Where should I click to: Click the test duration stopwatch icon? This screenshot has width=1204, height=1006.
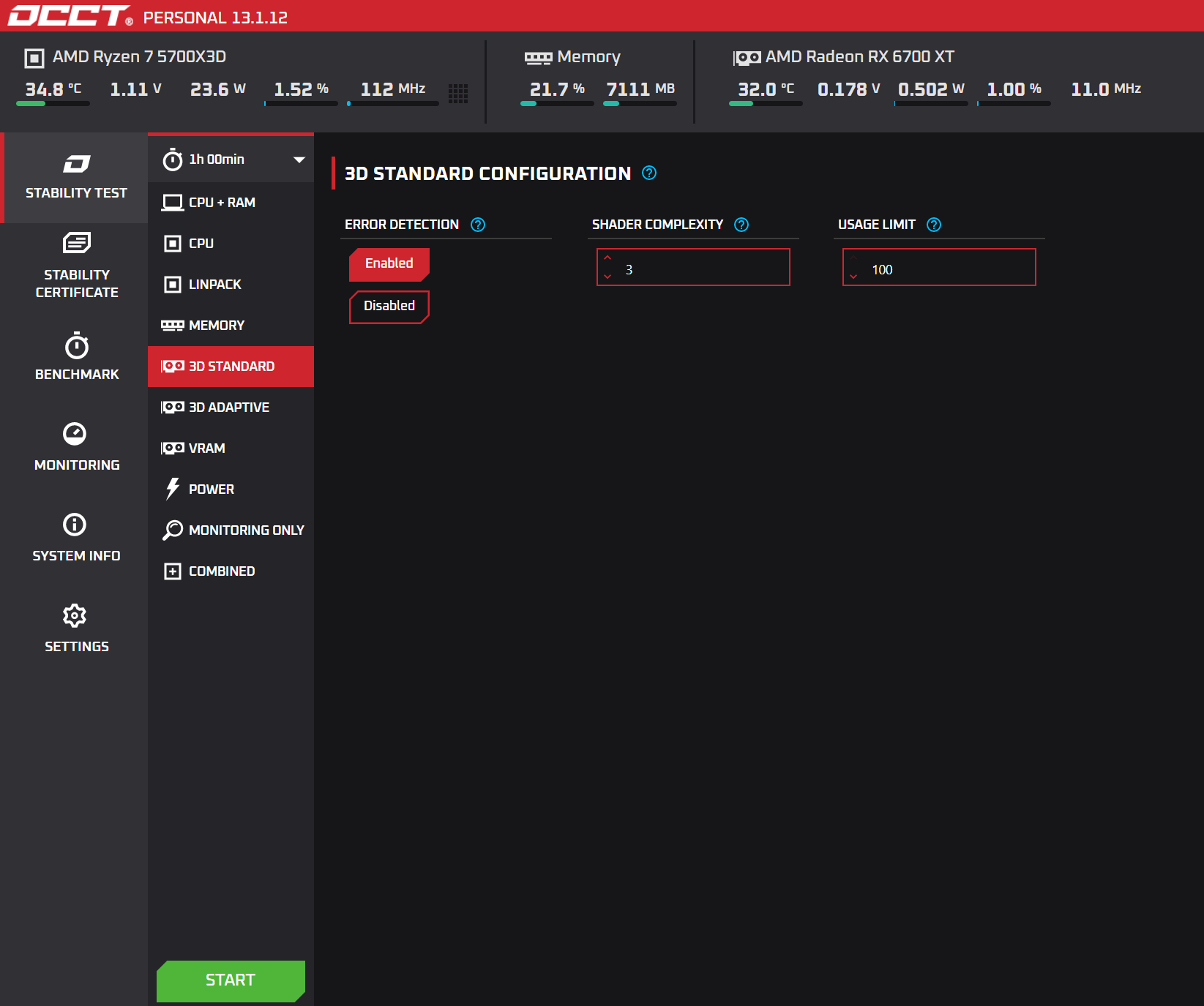tap(173, 159)
